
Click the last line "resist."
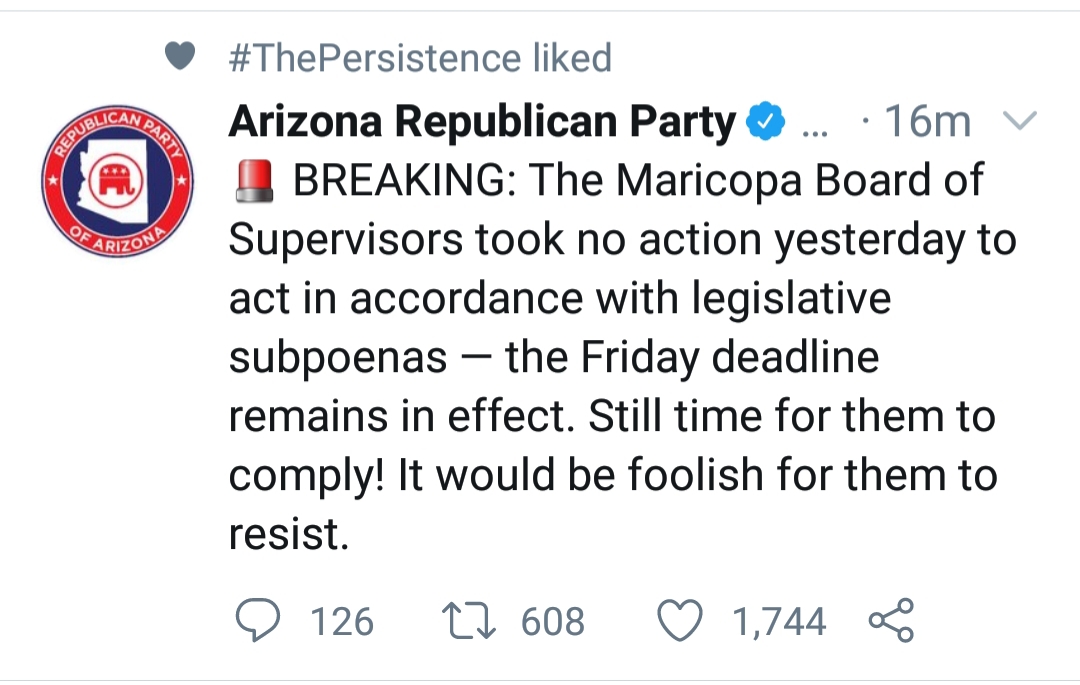289,534
